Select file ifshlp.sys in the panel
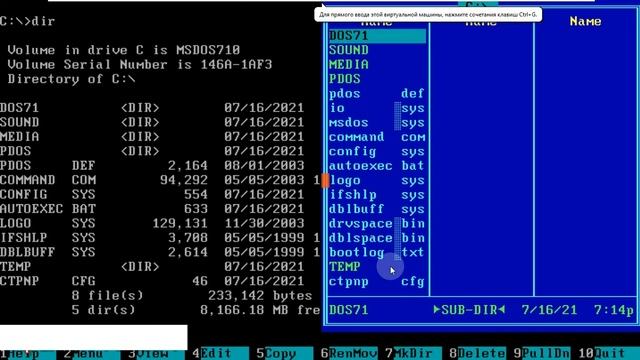 [x=377, y=195]
